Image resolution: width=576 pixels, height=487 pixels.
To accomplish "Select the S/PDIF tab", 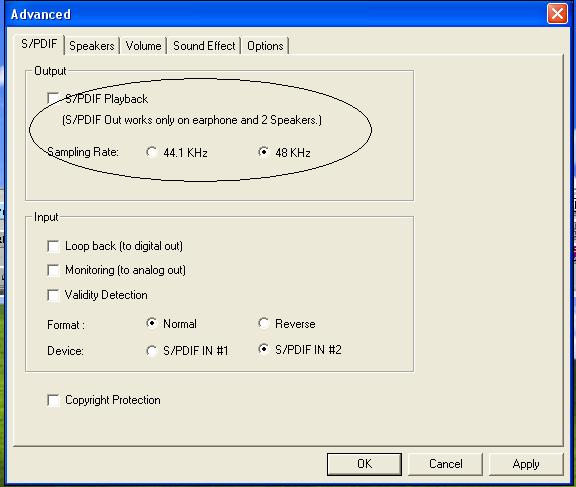I will pos(39,44).
